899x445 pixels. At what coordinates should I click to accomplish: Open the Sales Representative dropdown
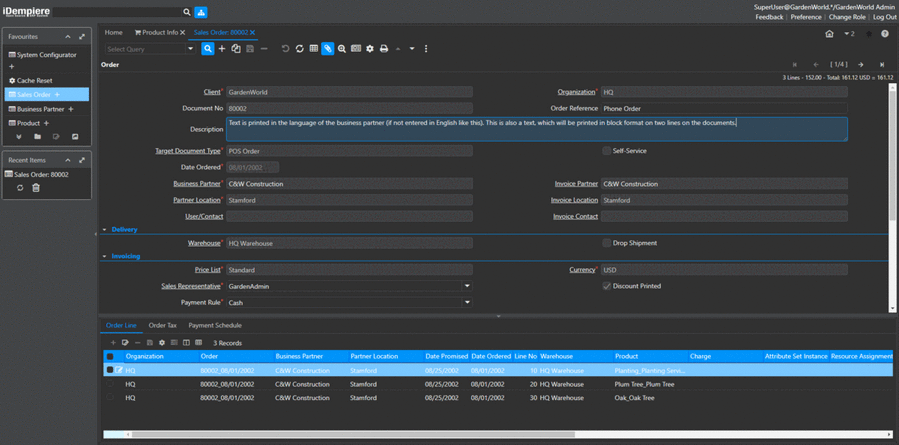tap(467, 286)
